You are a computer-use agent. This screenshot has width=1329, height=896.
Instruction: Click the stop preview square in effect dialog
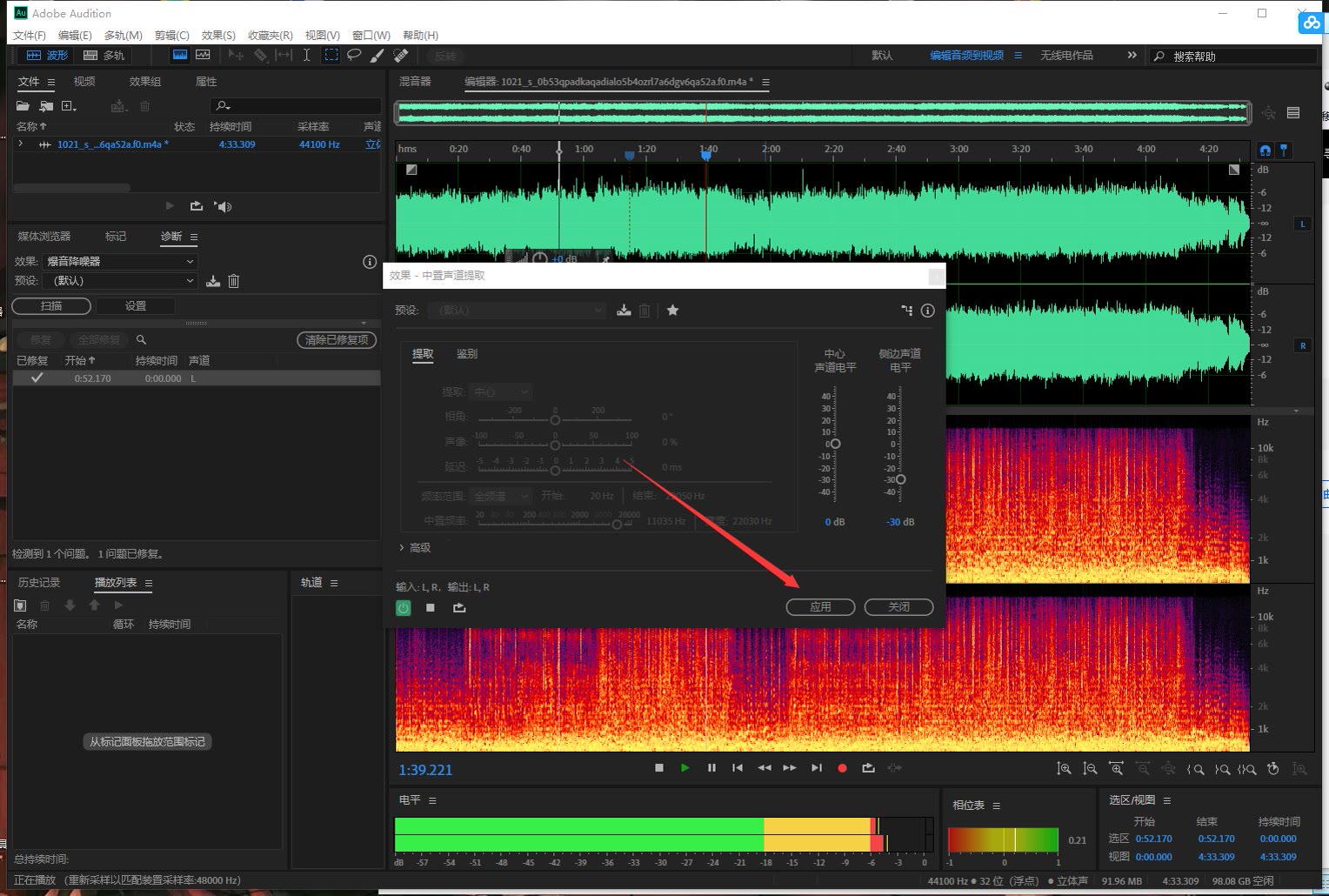431,608
